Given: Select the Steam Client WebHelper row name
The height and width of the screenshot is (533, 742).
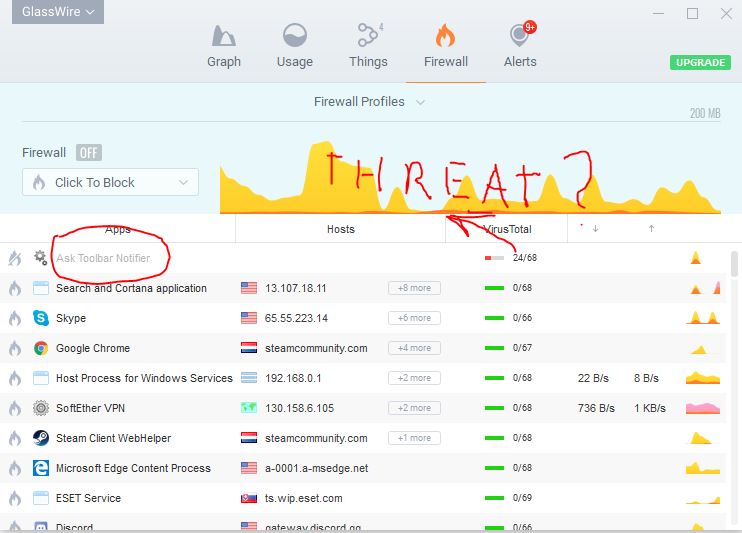Looking at the screenshot, I should (114, 438).
